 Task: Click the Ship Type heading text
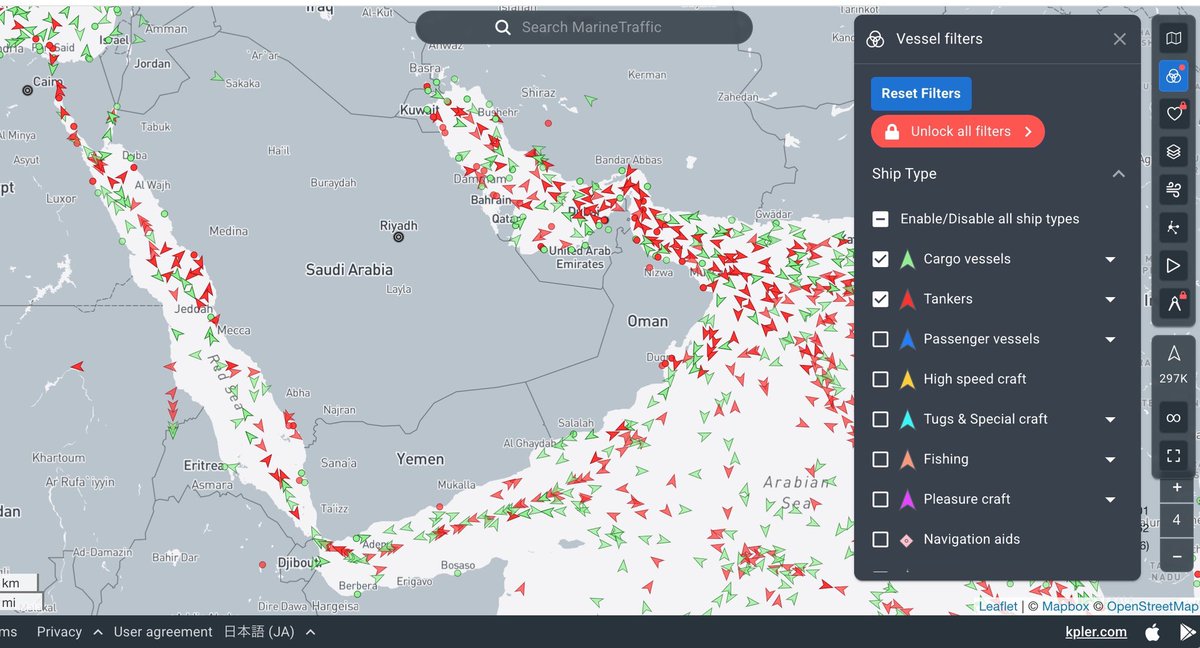[904, 174]
